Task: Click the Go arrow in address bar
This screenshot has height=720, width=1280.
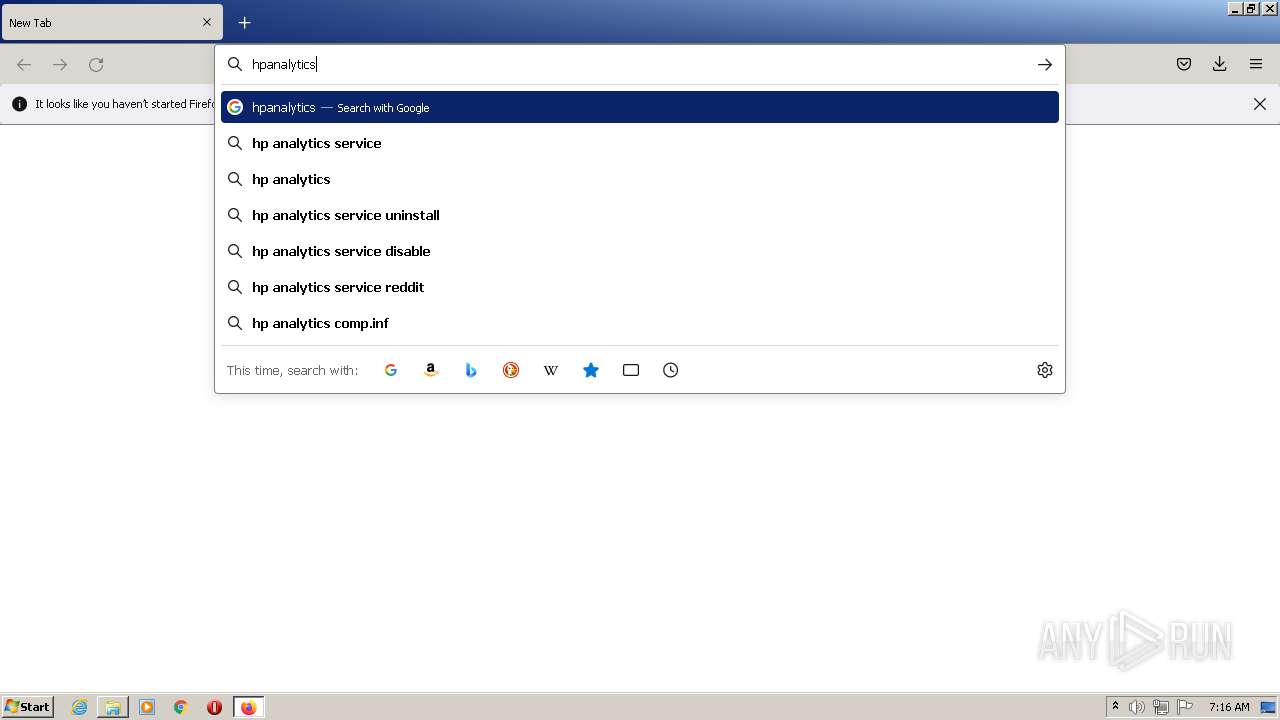Action: pyautogui.click(x=1045, y=64)
